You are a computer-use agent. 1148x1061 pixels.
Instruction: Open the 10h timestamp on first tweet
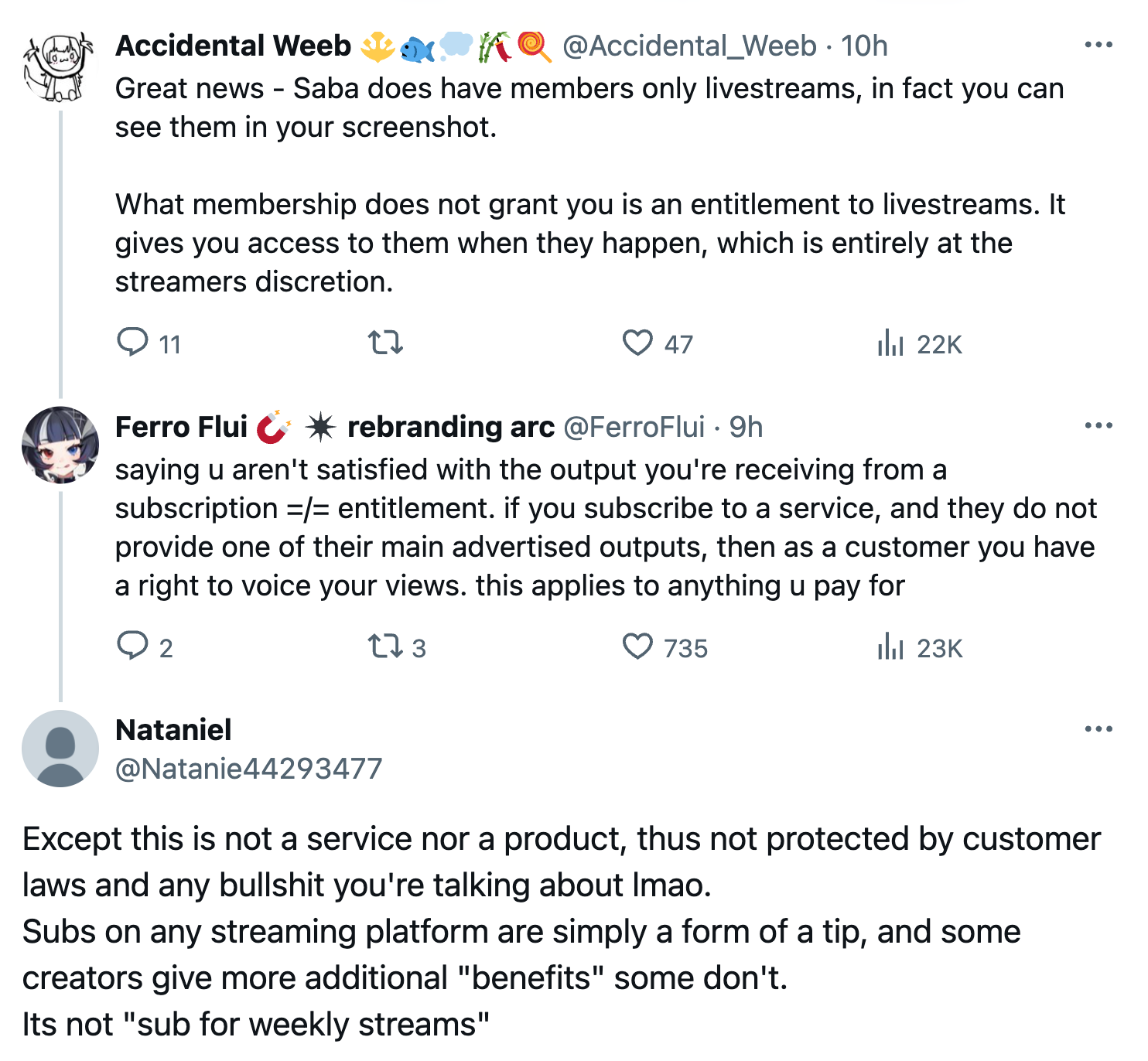[864, 46]
